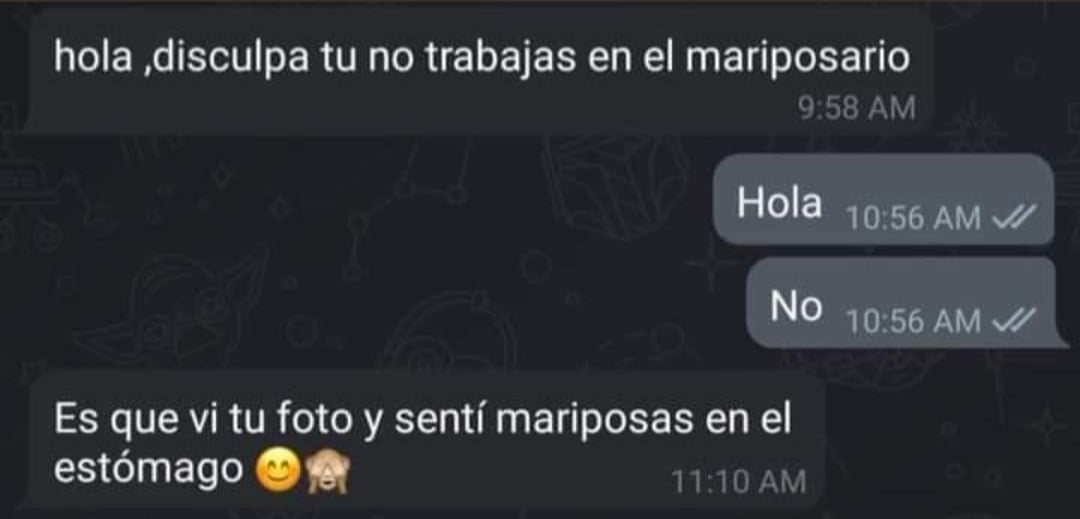The image size is (1080, 519).
Task: Click the smiling face emoji
Action: [x=278, y=472]
